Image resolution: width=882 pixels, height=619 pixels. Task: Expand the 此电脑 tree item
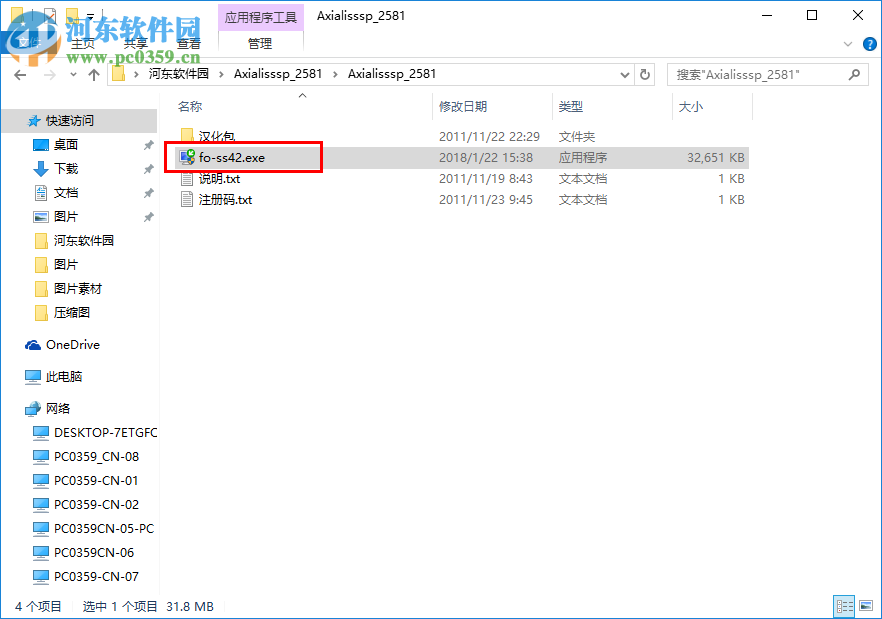pyautogui.click(x=14, y=376)
